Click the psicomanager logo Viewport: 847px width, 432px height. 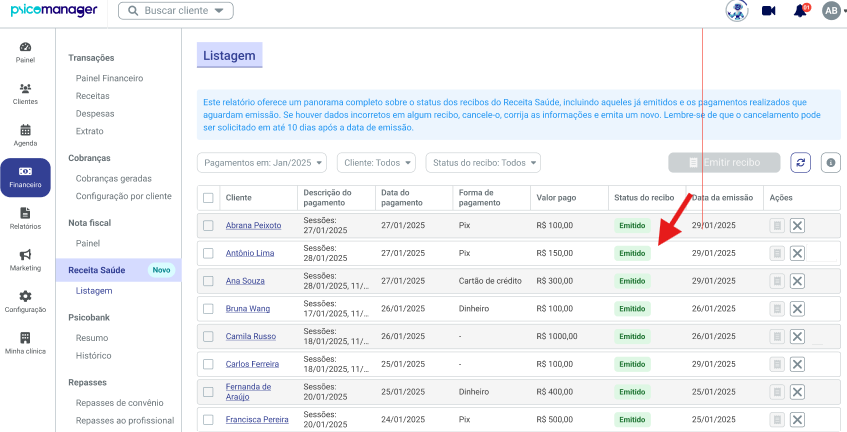click(x=54, y=10)
